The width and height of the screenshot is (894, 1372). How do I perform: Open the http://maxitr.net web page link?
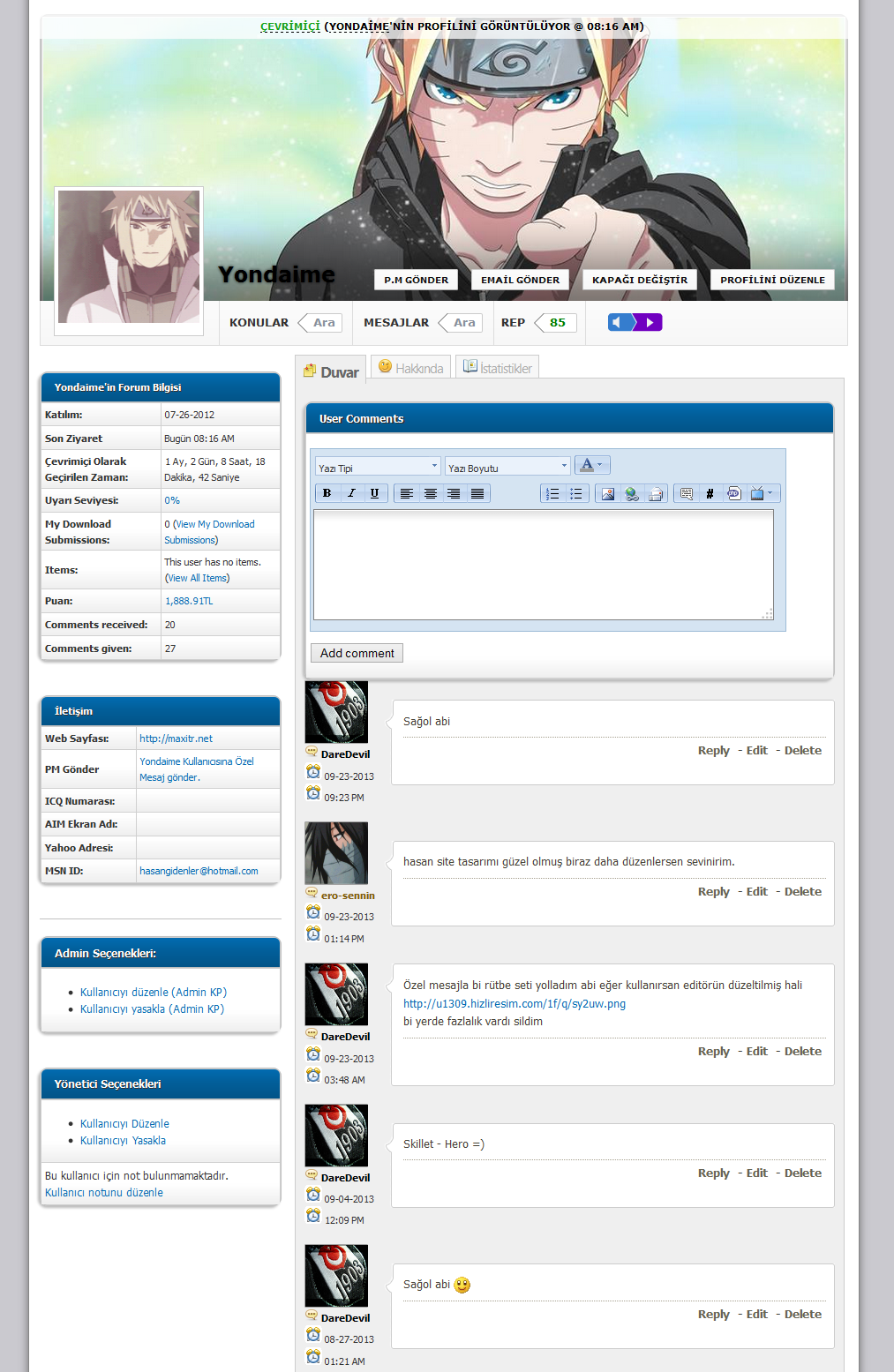pos(176,738)
